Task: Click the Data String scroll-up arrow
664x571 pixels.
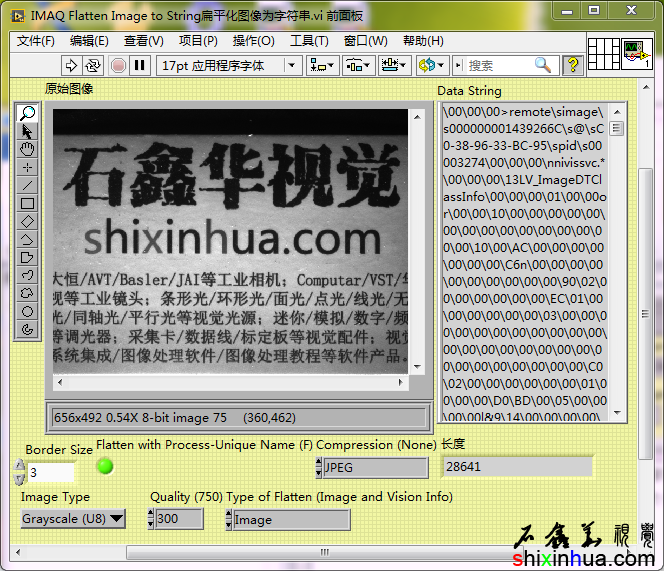Action: tap(617, 112)
